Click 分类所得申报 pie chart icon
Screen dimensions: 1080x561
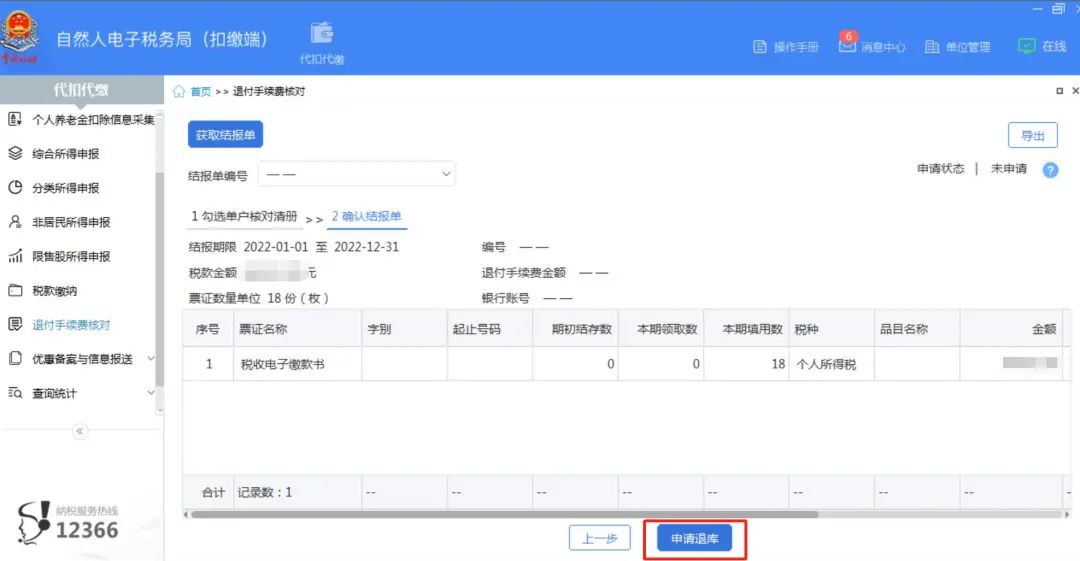pos(14,187)
